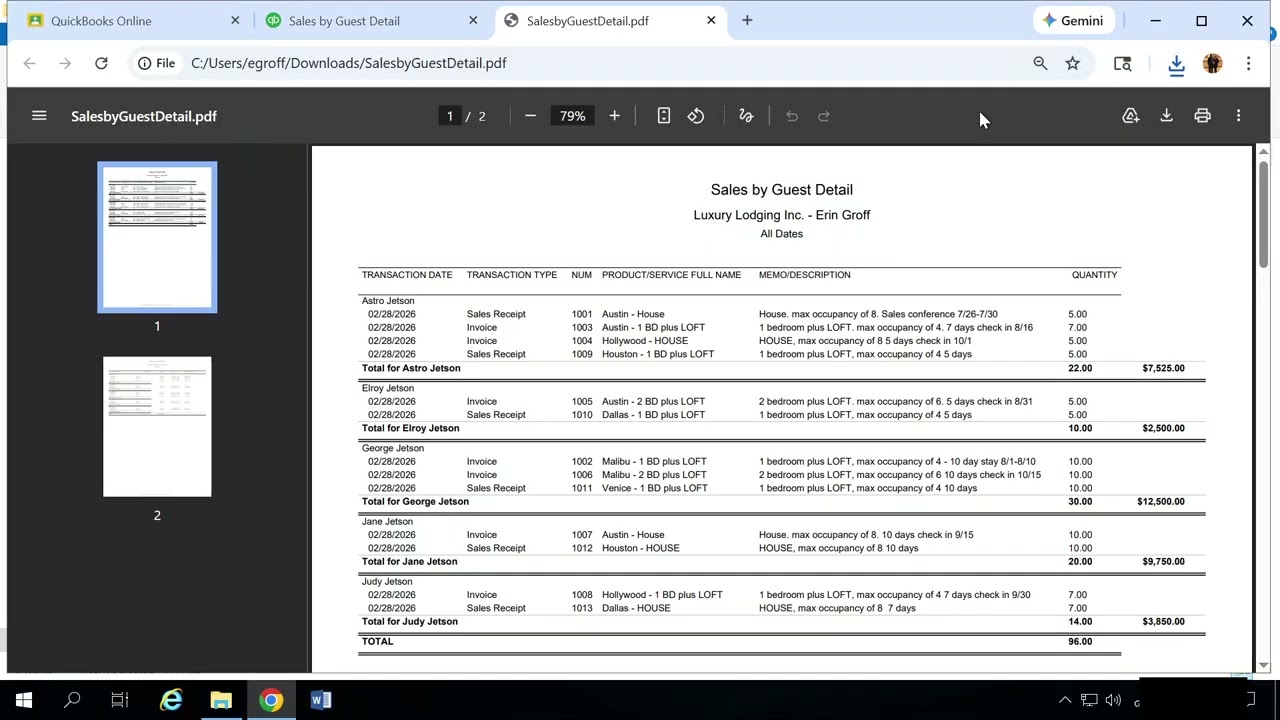The height and width of the screenshot is (720, 1280).
Task: Open Chrome downloads icon
Action: point(1176,63)
